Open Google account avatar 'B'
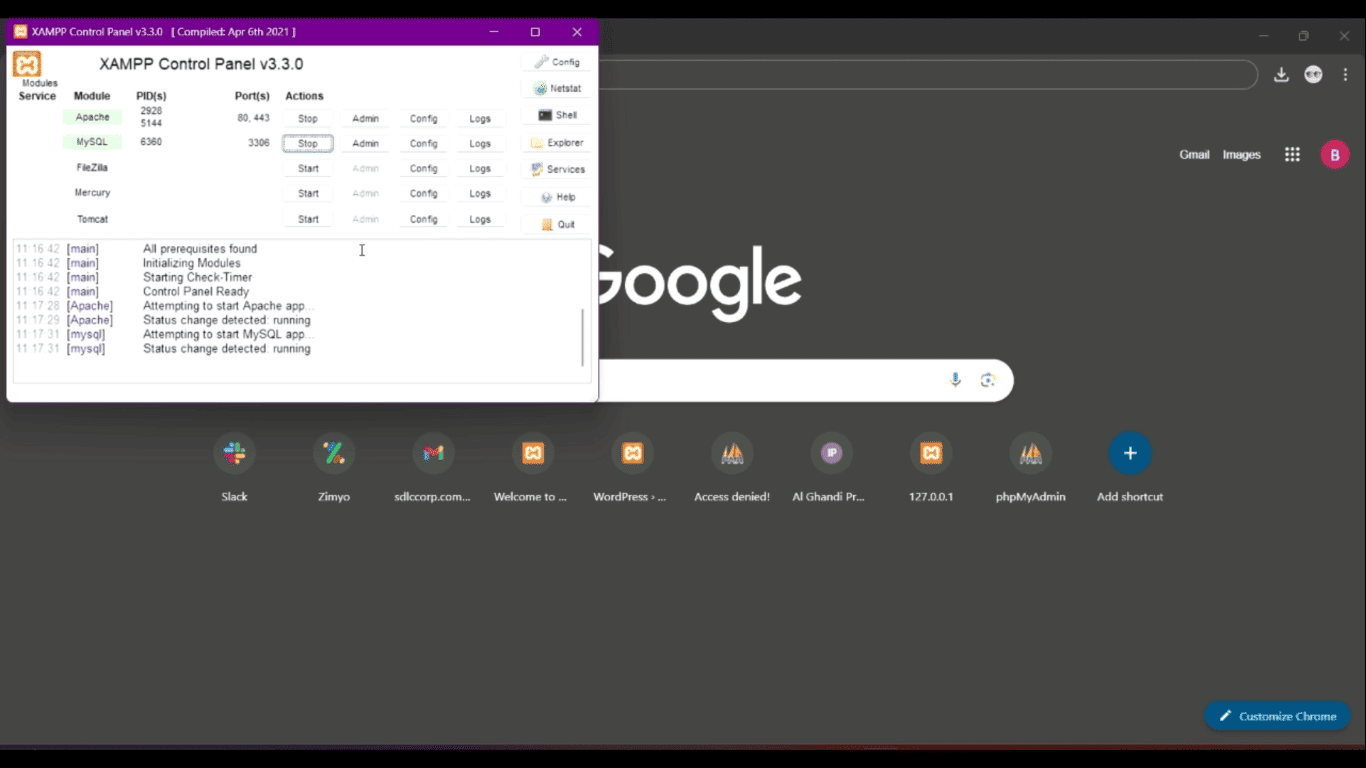Screen dimensions: 1366x768 [1335, 154]
